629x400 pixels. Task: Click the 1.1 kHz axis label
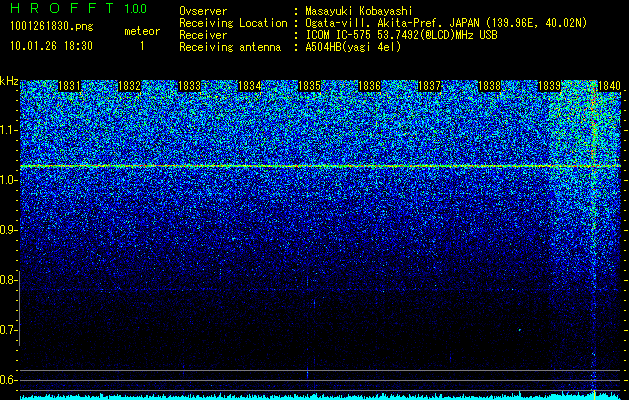[x=7, y=130]
